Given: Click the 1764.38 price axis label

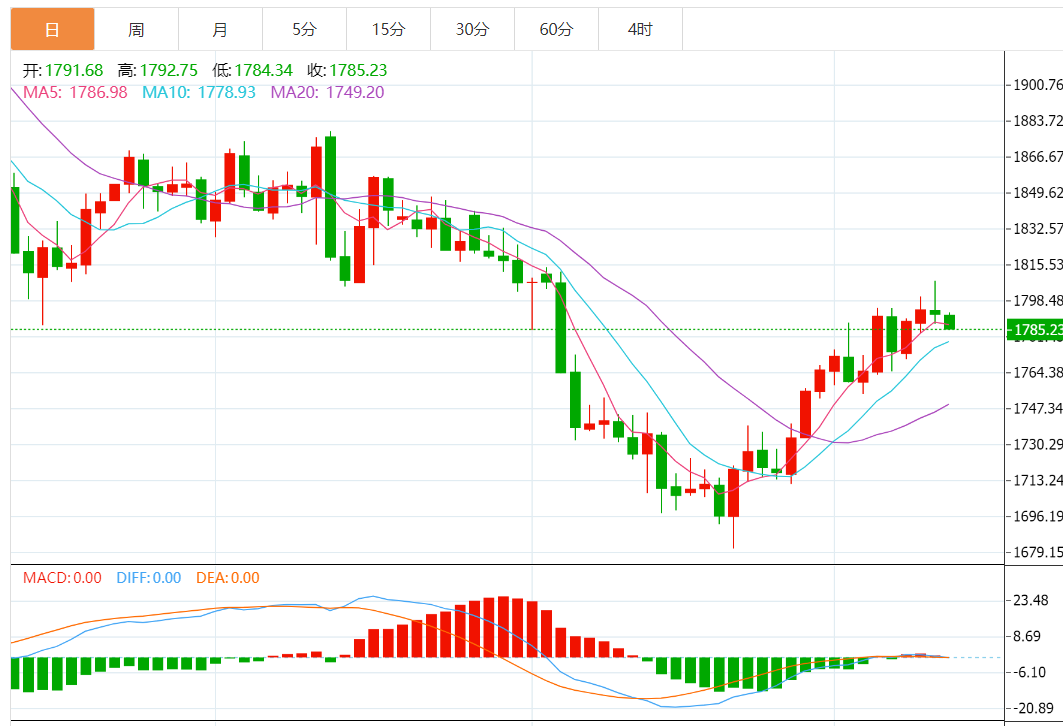Looking at the screenshot, I should (x=1038, y=372).
